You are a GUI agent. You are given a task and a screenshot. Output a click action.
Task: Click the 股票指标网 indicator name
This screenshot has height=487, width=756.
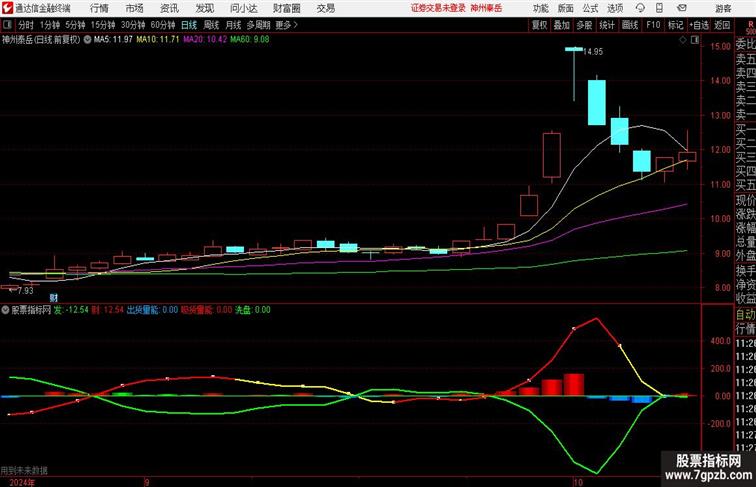tap(31, 310)
